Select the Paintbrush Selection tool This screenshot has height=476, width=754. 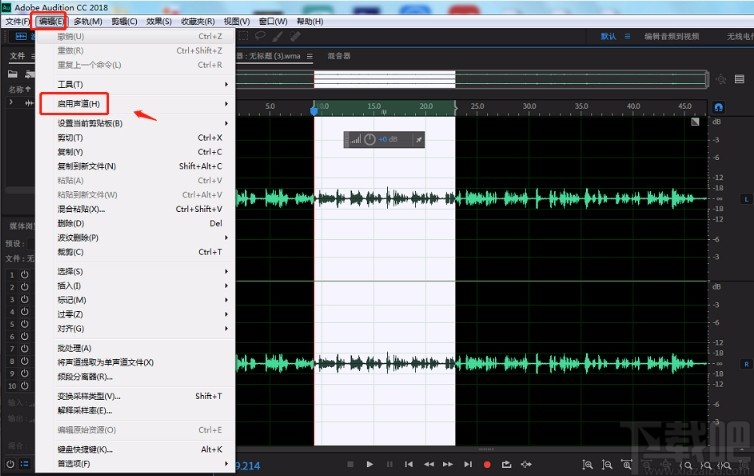[277, 36]
